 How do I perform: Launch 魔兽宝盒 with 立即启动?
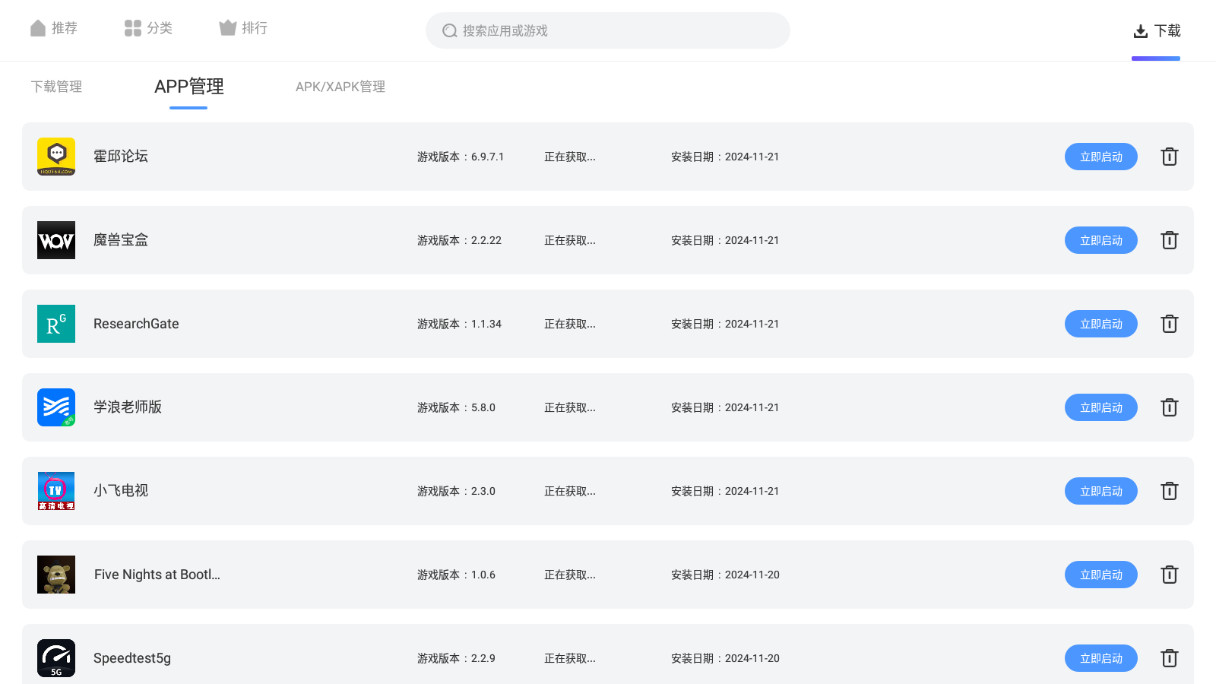pyautogui.click(x=1101, y=240)
